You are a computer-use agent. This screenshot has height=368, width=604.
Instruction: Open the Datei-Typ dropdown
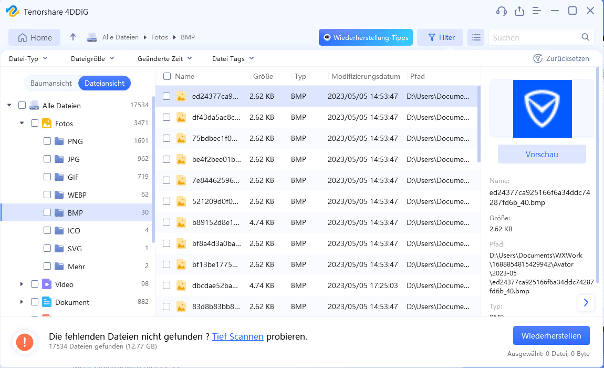[28, 59]
